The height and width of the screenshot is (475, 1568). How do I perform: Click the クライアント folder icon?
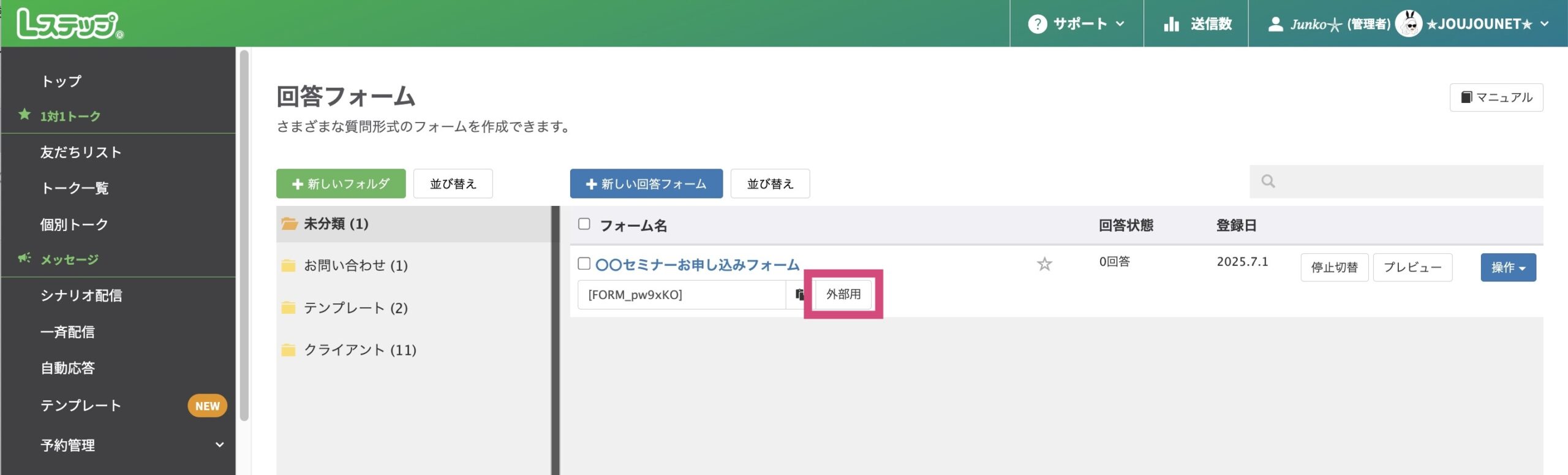(288, 350)
